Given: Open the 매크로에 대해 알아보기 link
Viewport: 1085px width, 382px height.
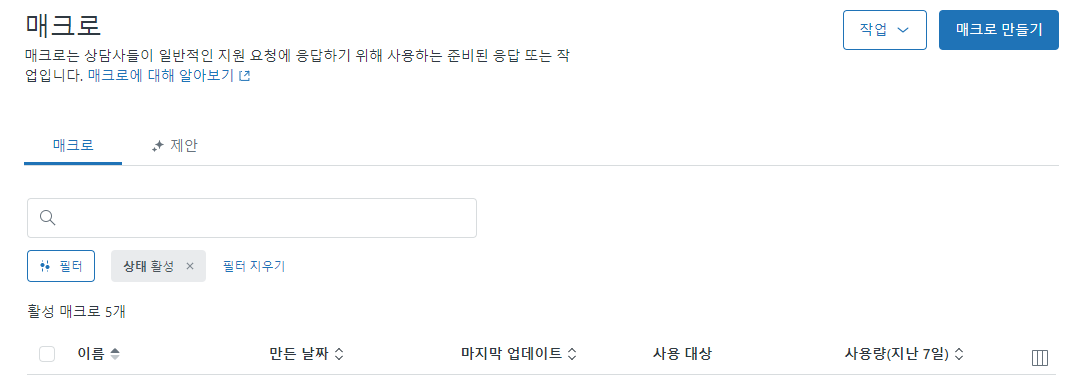Looking at the screenshot, I should pos(169,76).
